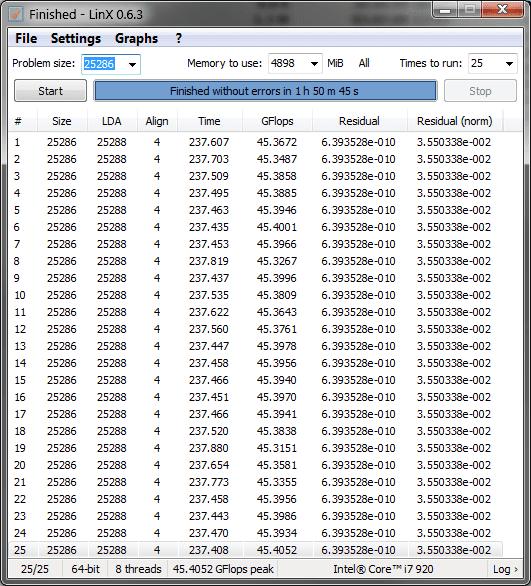Click the All memory link
Viewport: 531px width, 586px height.
[x=364, y=63]
